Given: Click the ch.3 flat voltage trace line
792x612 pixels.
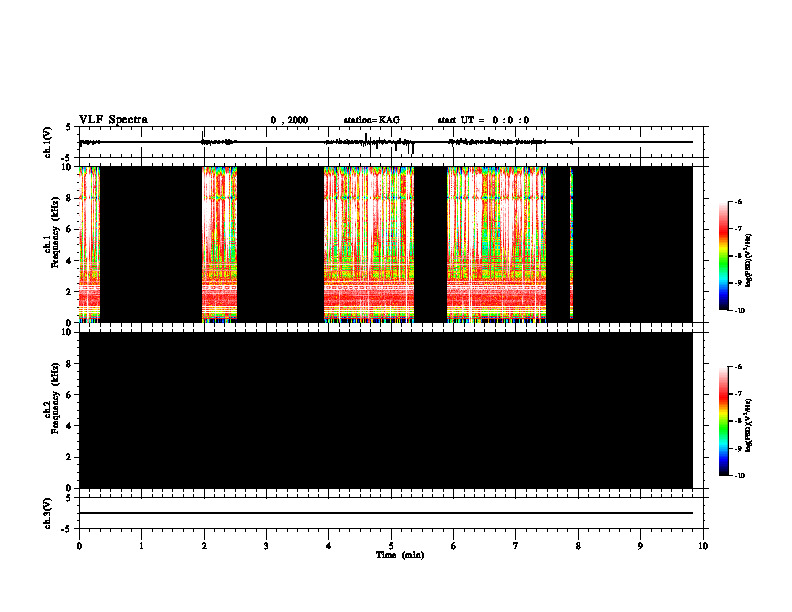Looking at the screenshot, I should [386, 513].
